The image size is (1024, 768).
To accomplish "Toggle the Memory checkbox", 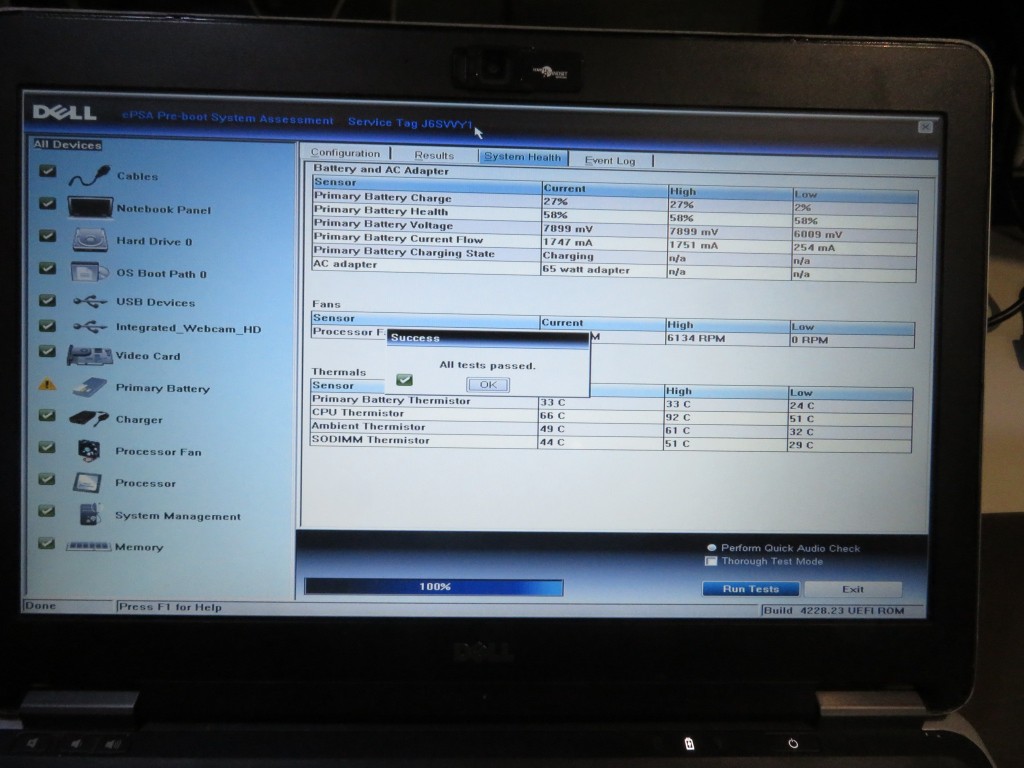I will [47, 543].
